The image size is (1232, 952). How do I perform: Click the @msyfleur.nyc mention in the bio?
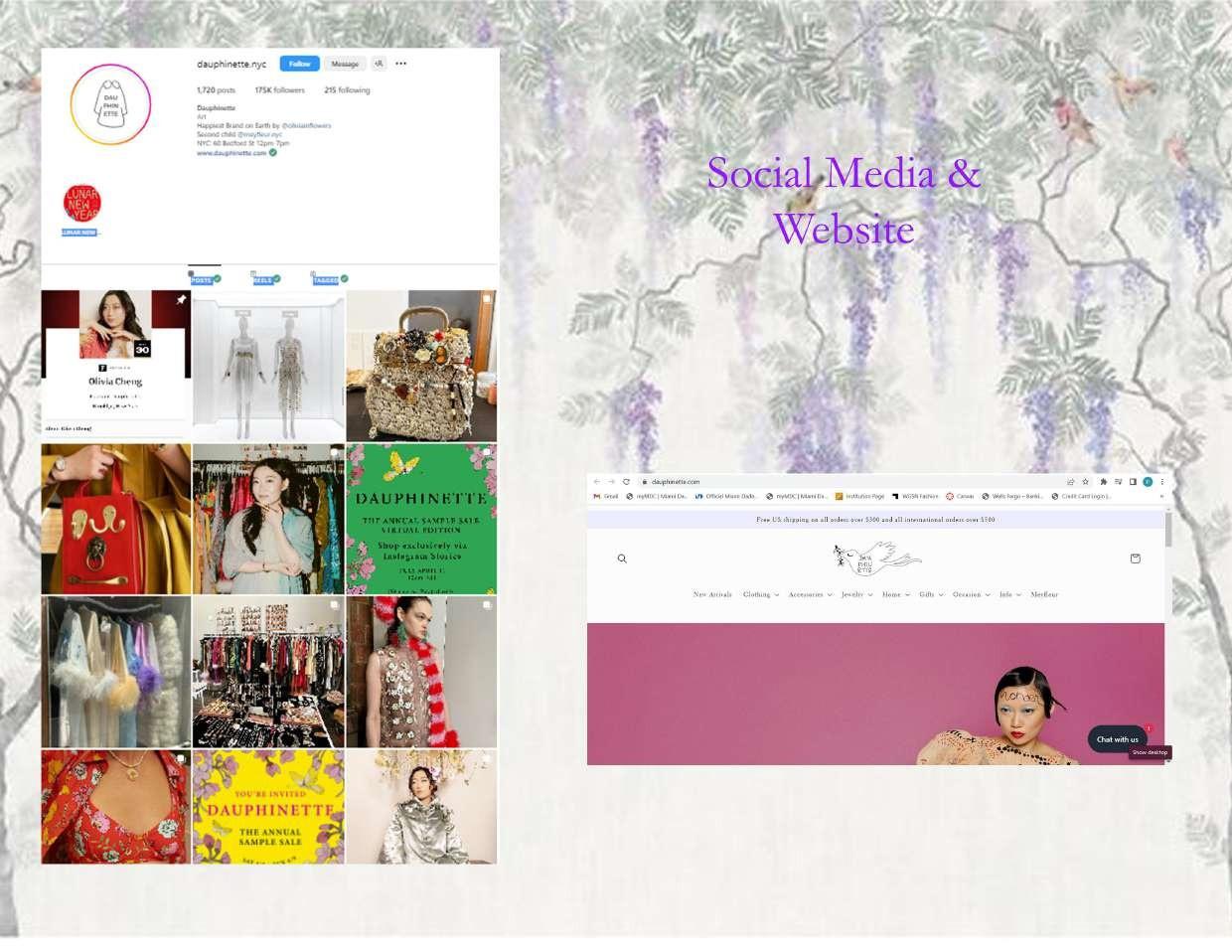coord(261,134)
